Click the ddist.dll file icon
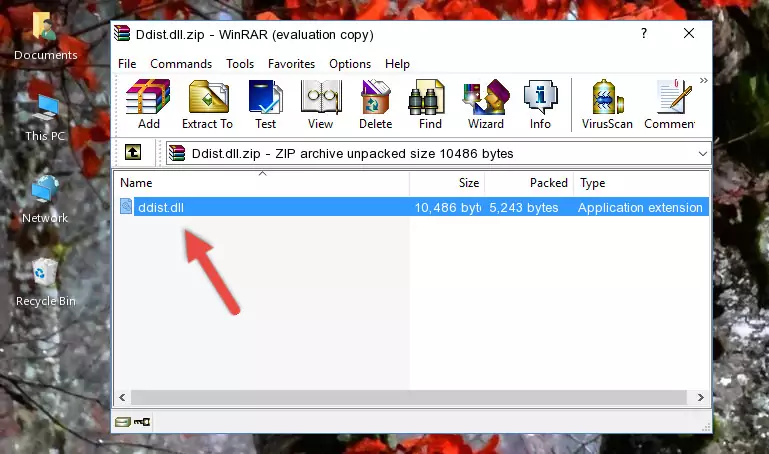Screen dimensions: 769x454 pyautogui.click(x=126, y=207)
